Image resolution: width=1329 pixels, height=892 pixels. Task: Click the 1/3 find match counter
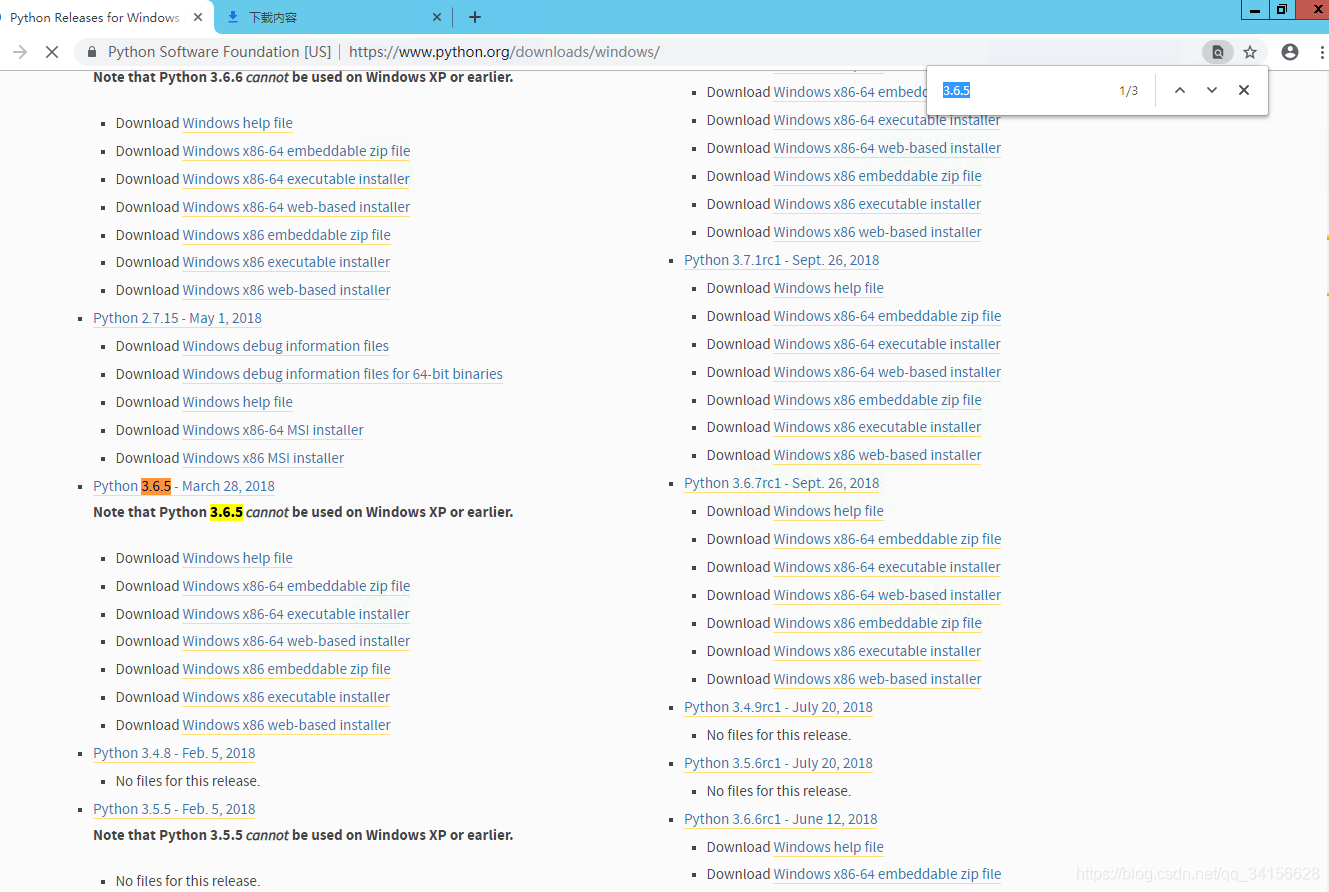coord(1128,91)
